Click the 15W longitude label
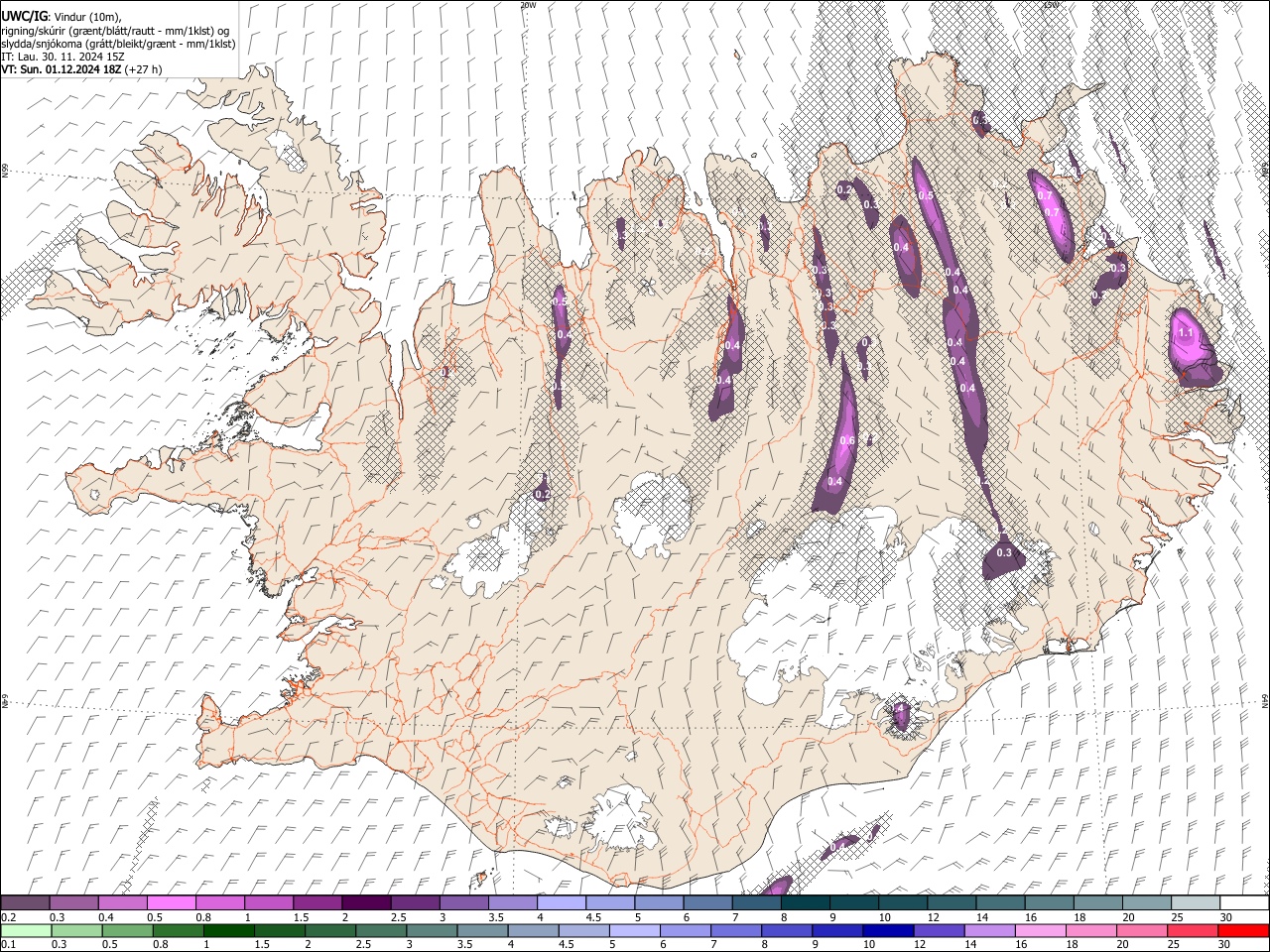The height and width of the screenshot is (952, 1270). click(1052, 5)
